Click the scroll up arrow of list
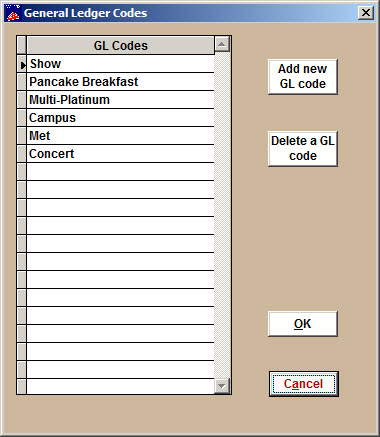 (x=222, y=44)
